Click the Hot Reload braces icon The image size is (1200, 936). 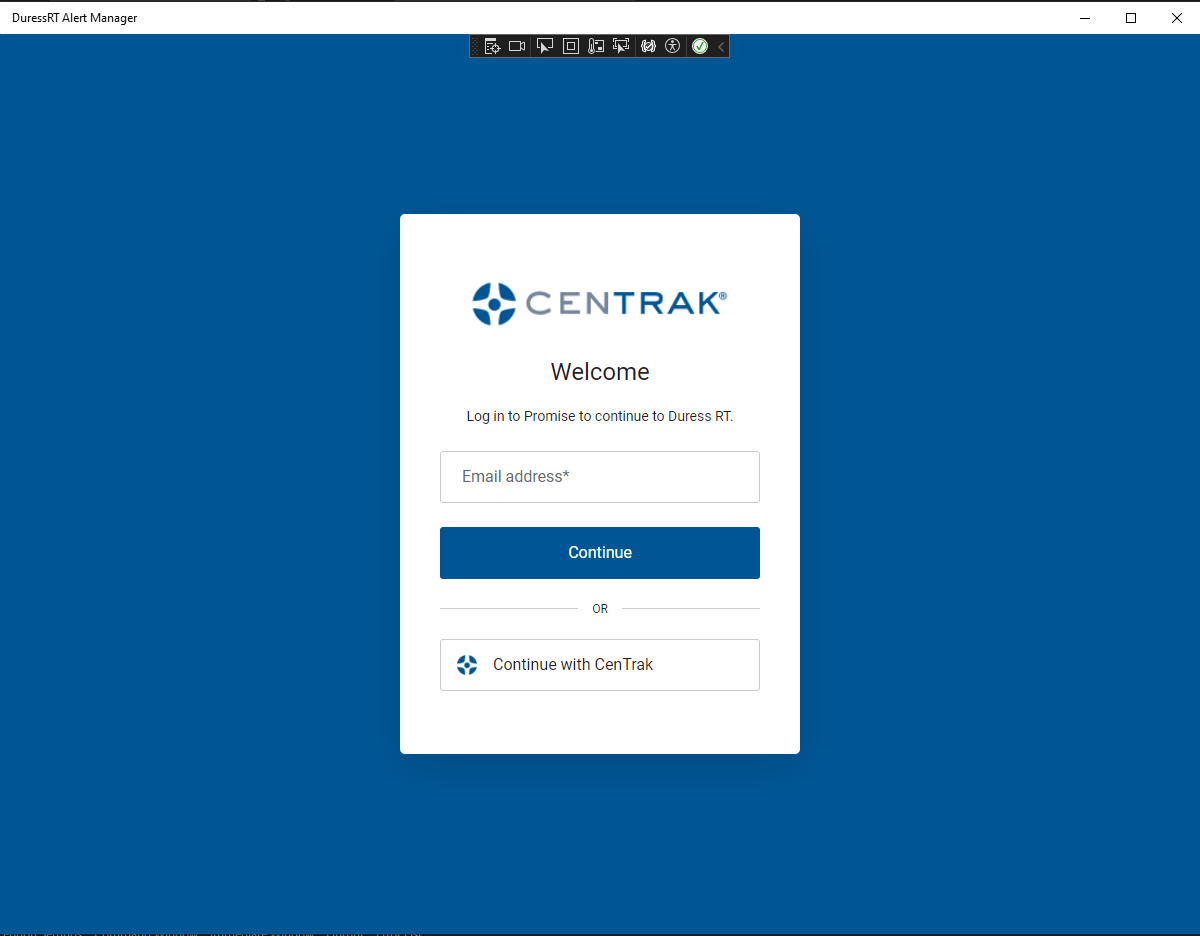tap(648, 46)
